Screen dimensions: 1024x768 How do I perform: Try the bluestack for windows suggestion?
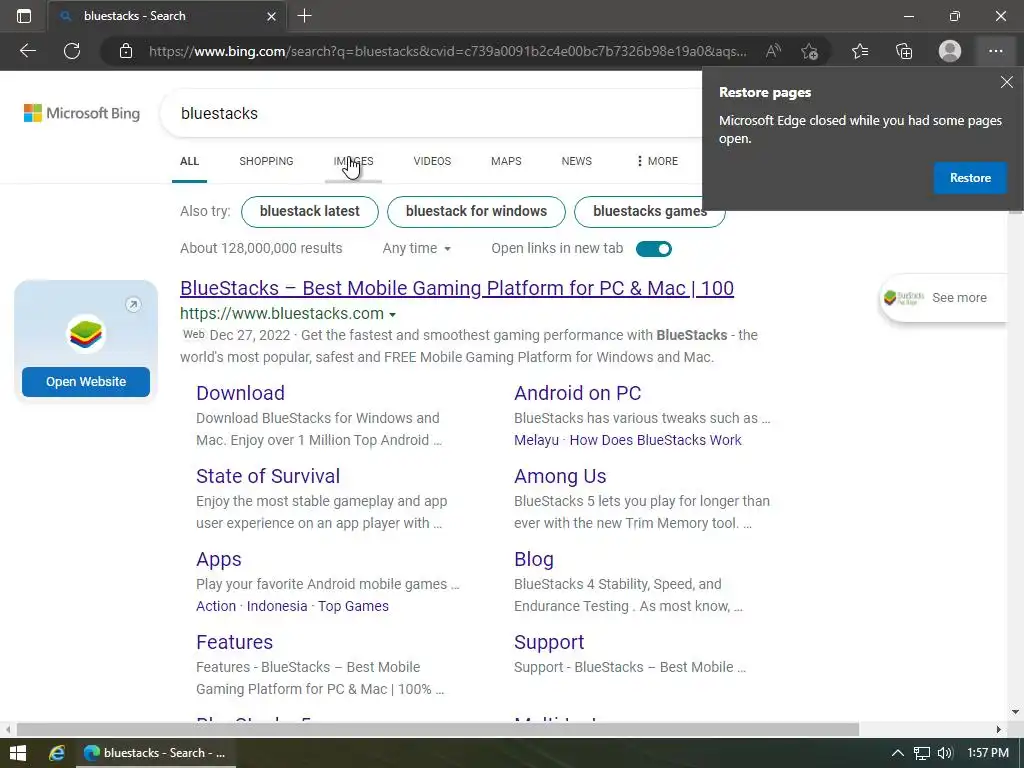476,212
